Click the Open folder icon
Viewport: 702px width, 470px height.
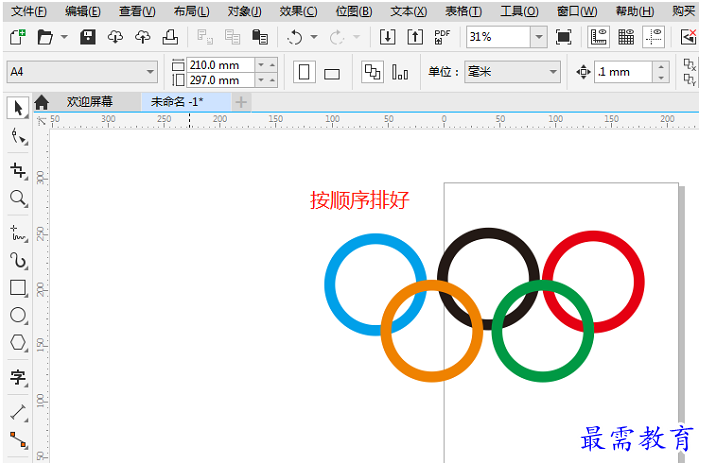click(x=45, y=37)
